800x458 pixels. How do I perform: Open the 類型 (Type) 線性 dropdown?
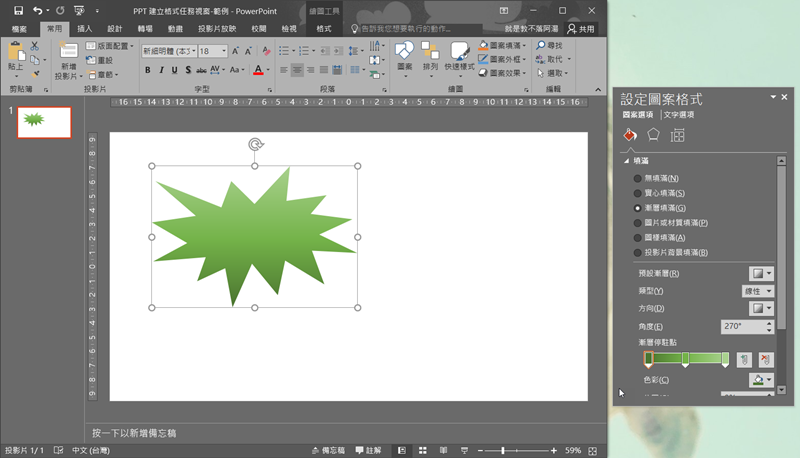click(x=757, y=291)
